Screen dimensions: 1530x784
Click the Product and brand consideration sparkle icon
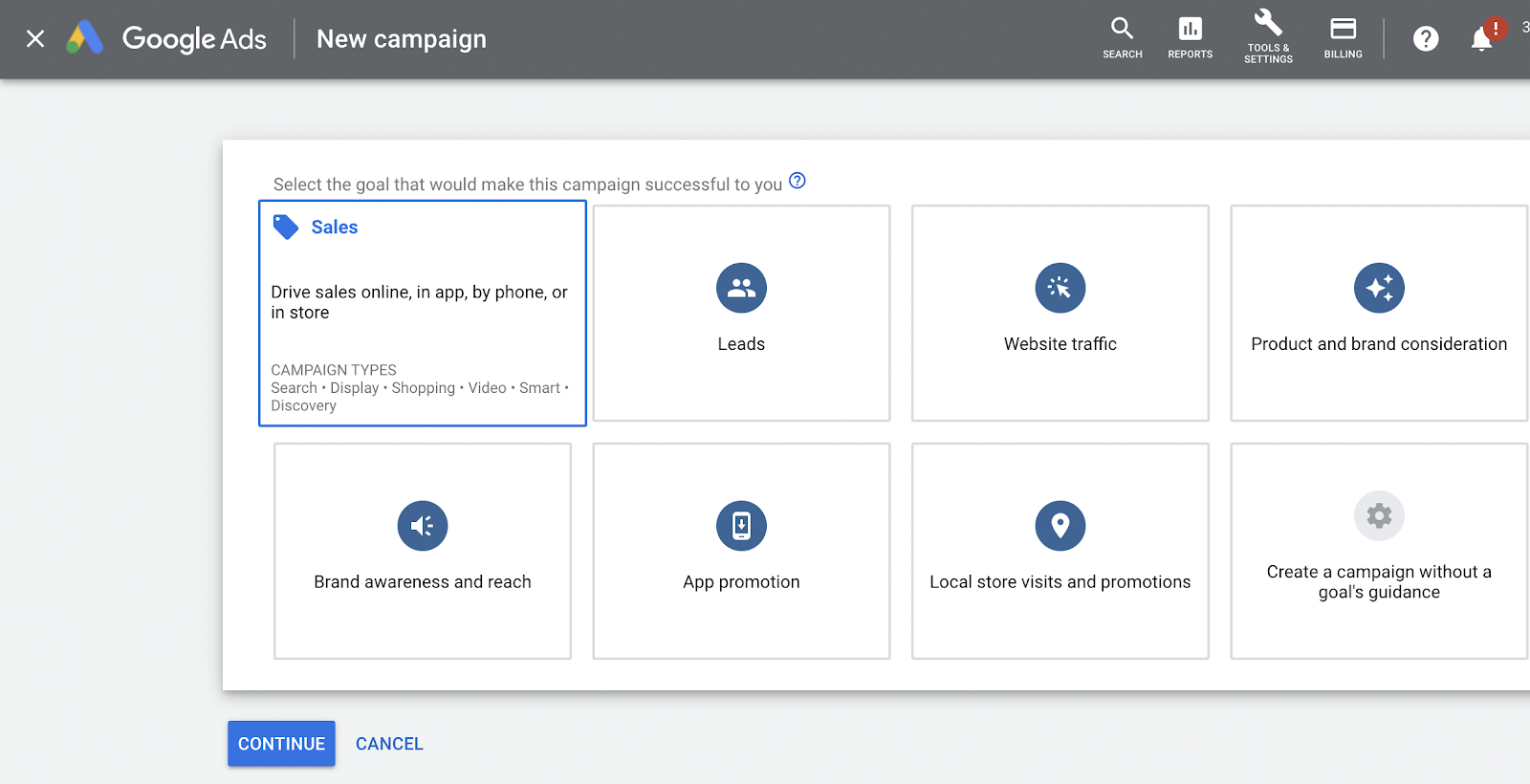1379,288
